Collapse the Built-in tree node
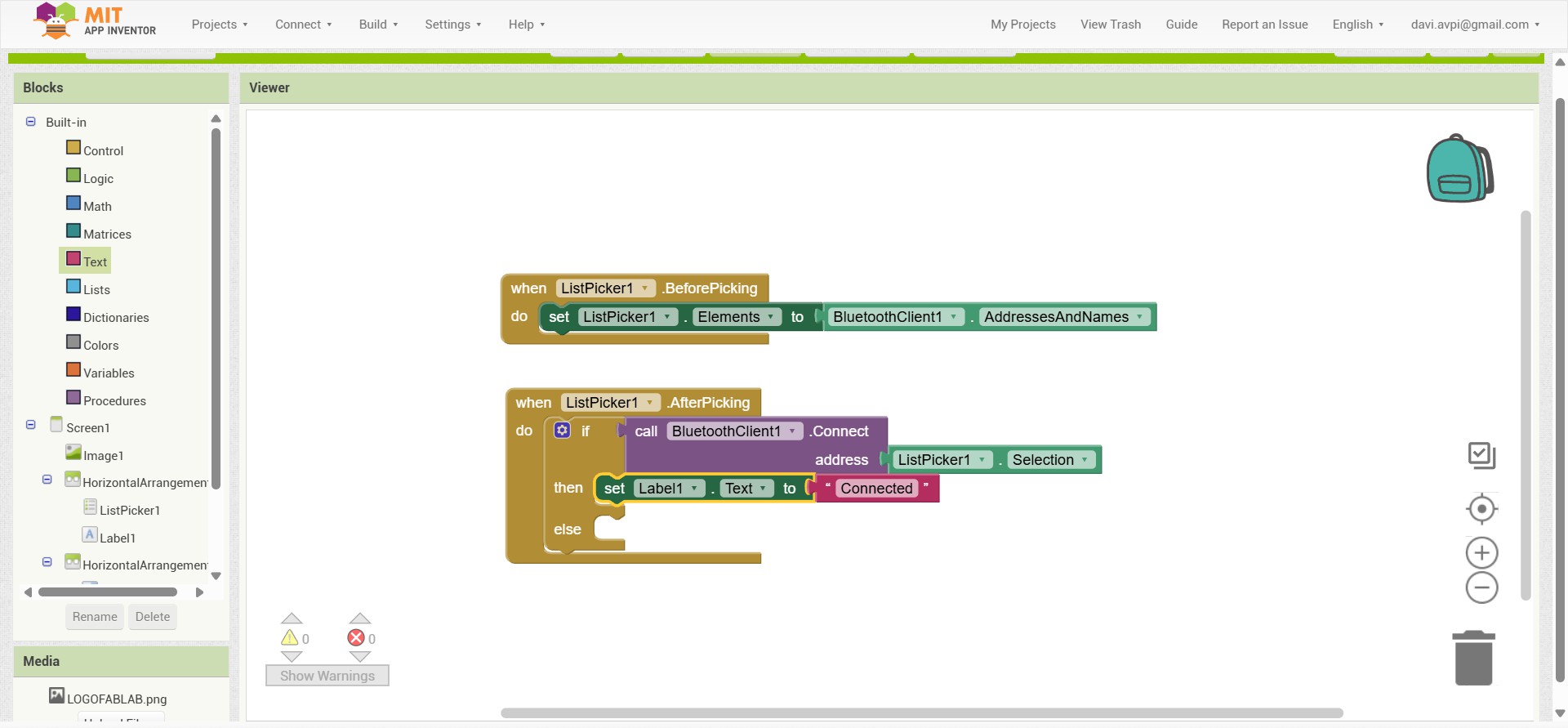1568x728 pixels. [31, 122]
